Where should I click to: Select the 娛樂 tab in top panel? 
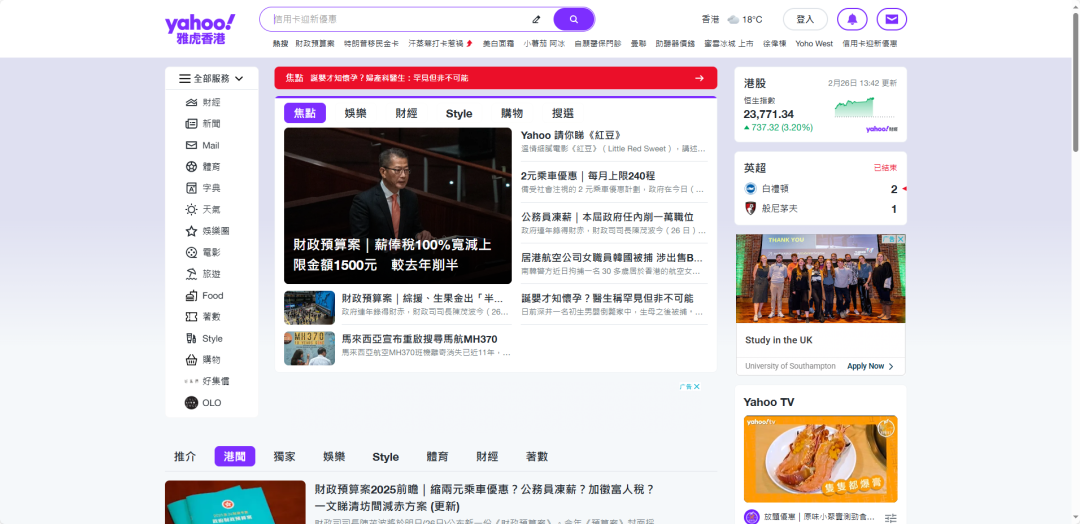pyautogui.click(x=355, y=114)
